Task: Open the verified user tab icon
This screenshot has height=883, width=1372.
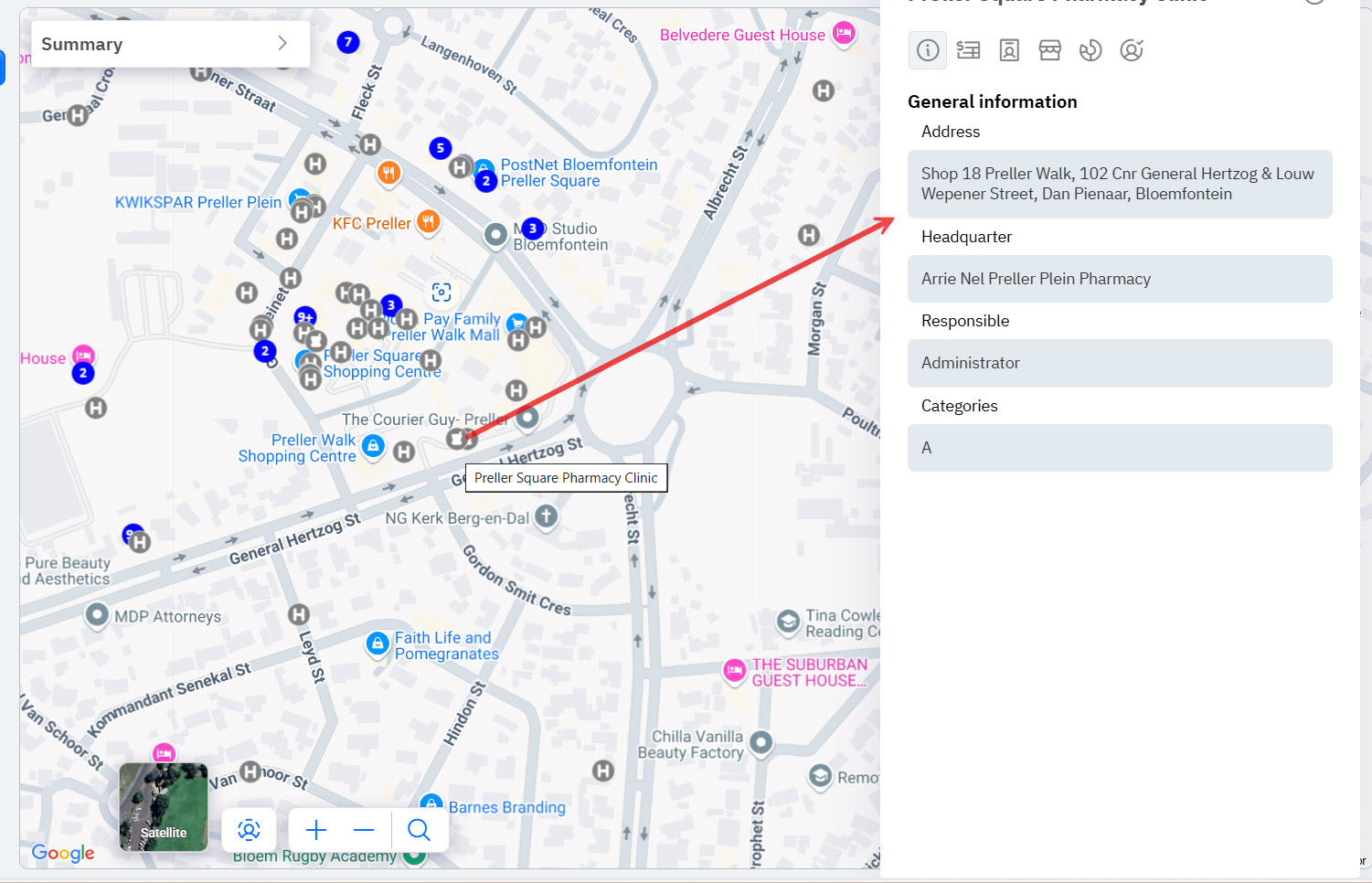Action: coord(1132,50)
